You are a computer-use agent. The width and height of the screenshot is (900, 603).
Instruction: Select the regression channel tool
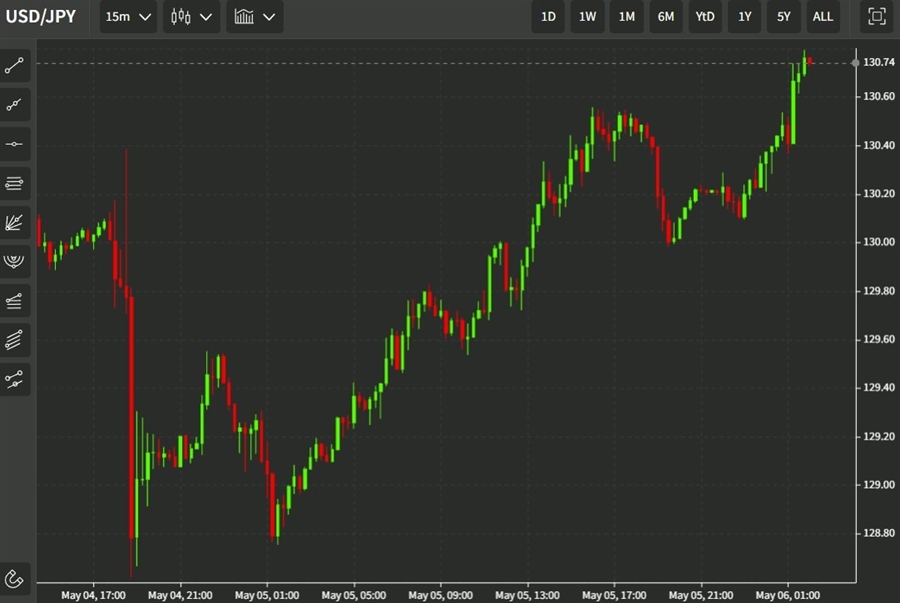[x=15, y=300]
